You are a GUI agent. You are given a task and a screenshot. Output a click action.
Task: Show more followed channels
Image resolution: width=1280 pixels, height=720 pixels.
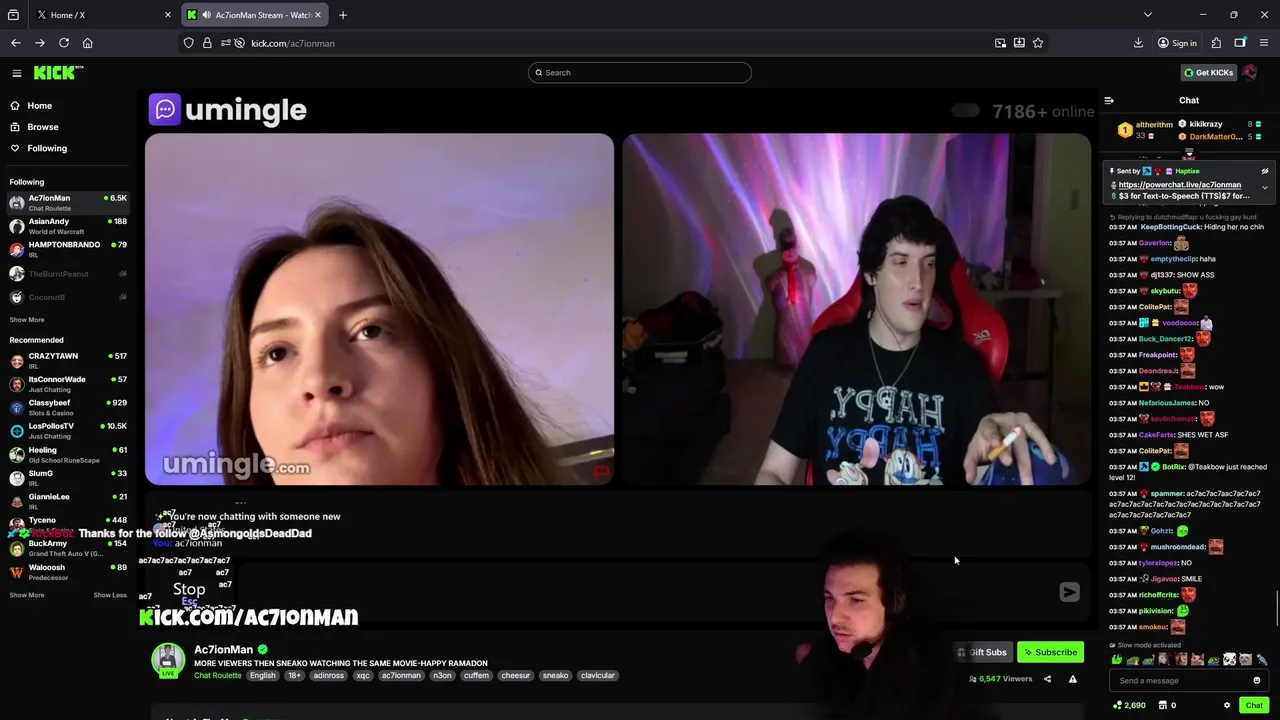(x=27, y=320)
